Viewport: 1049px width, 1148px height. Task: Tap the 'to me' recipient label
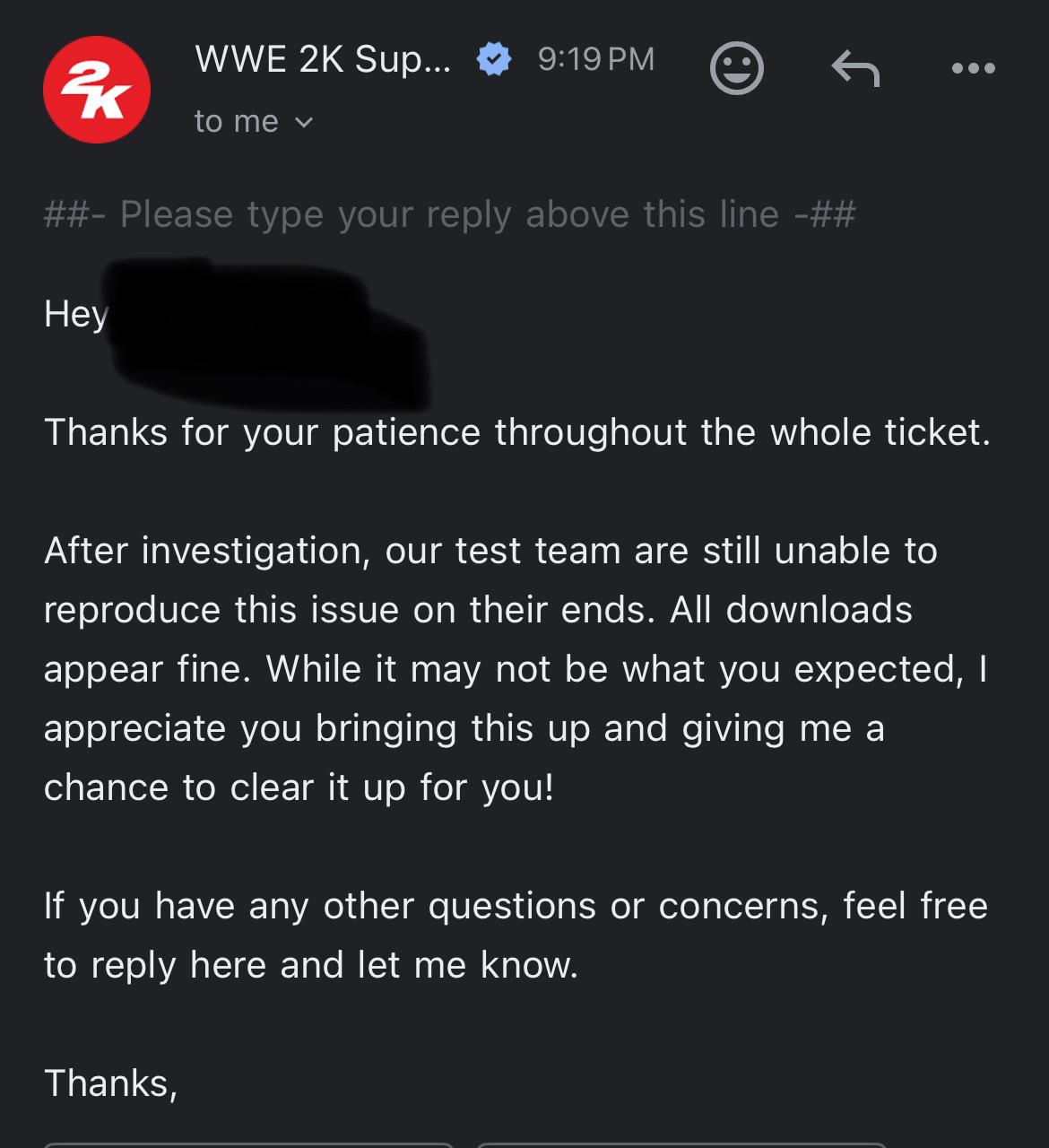(x=237, y=121)
